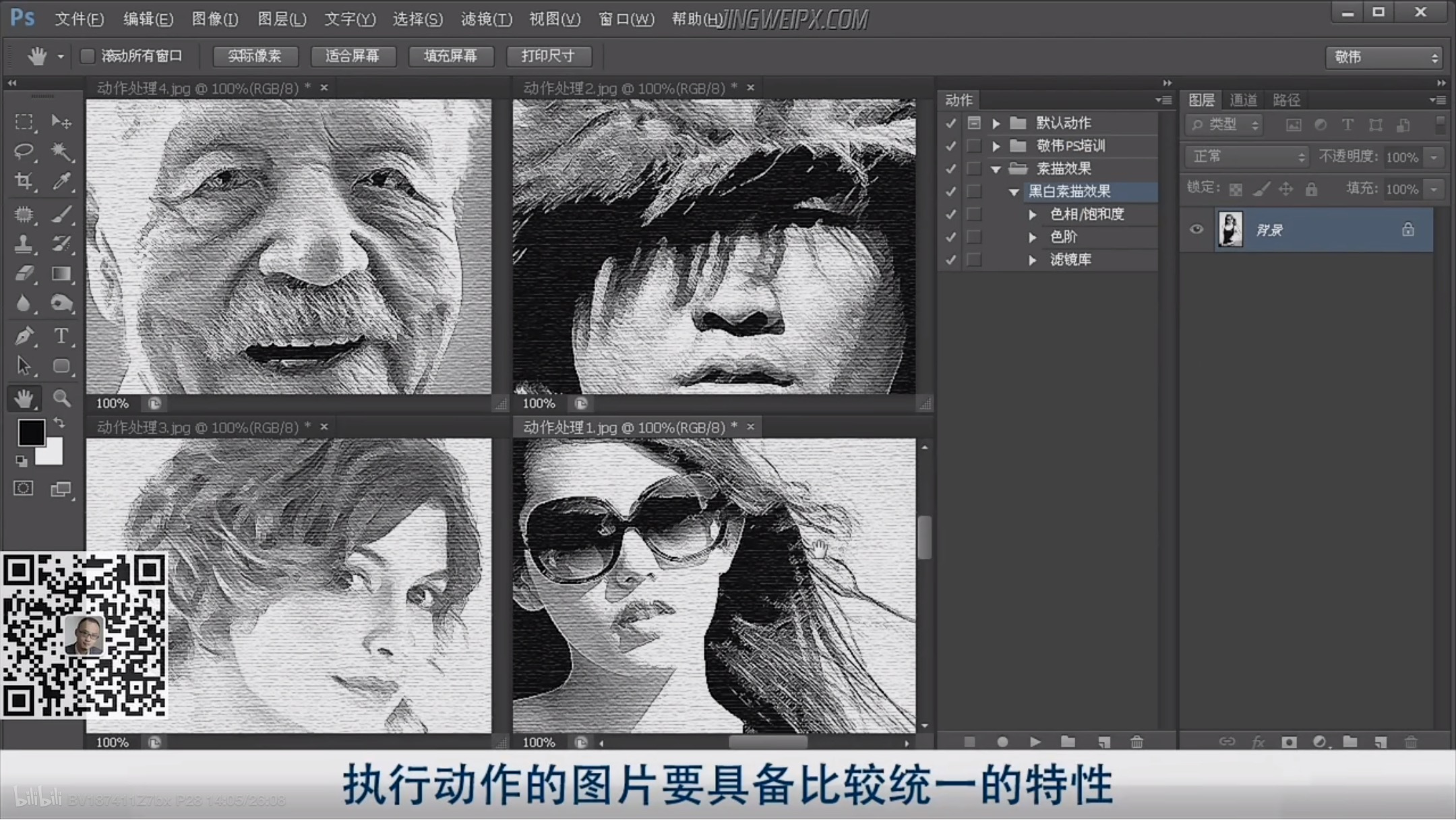
Task: Create new action set folder
Action: [1068, 742]
